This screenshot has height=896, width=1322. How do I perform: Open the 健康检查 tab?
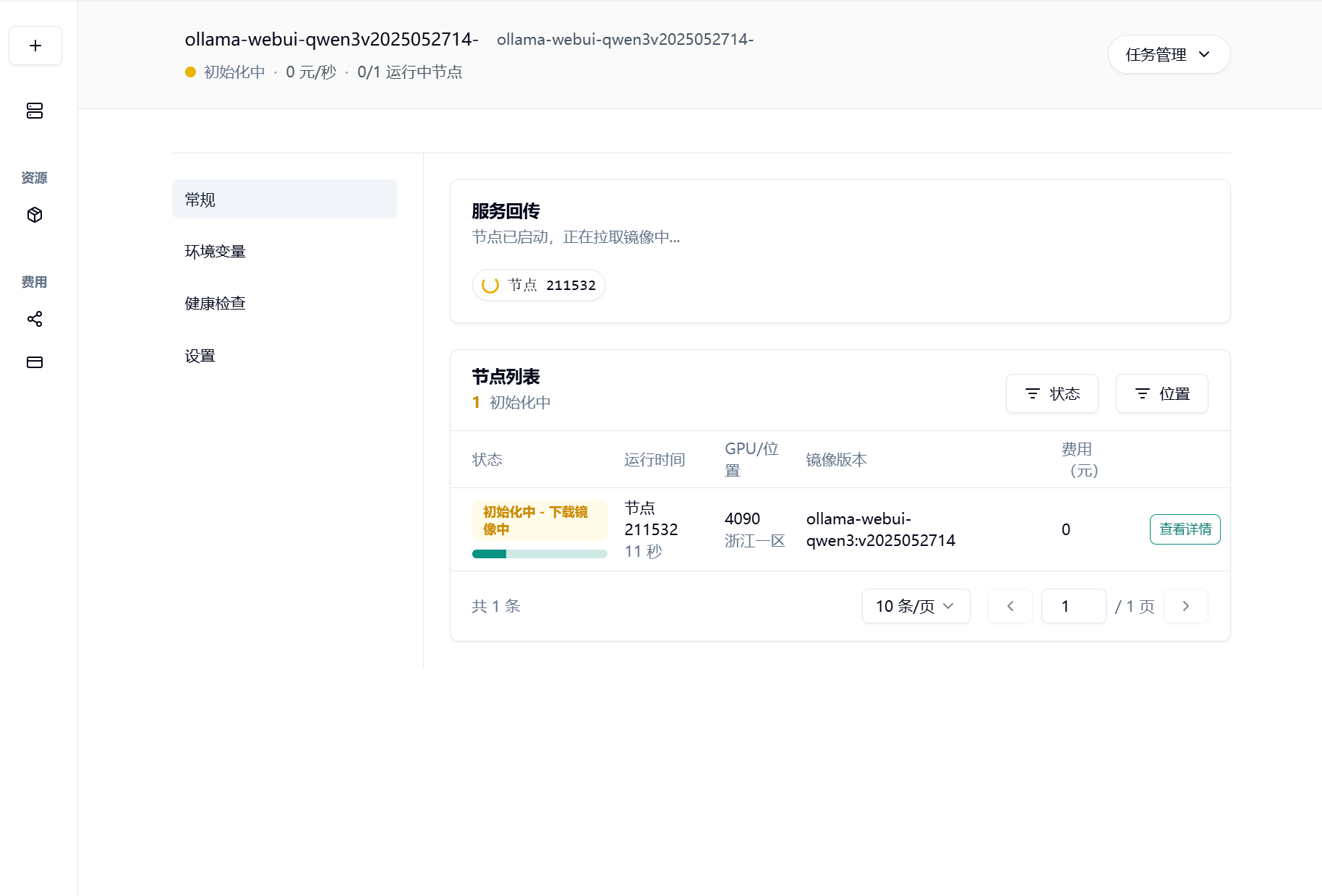(216, 303)
